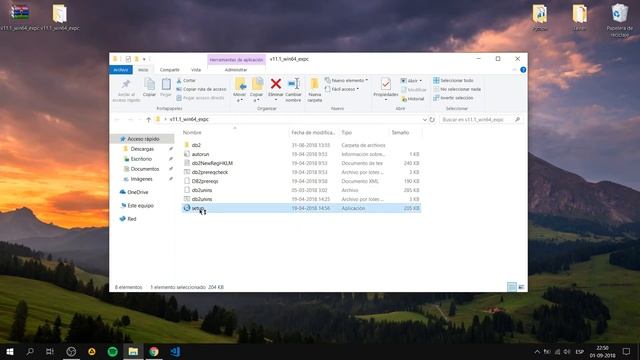Open Task View on the taskbar
This screenshot has width=640, height=360.
pyautogui.click(x=50, y=351)
